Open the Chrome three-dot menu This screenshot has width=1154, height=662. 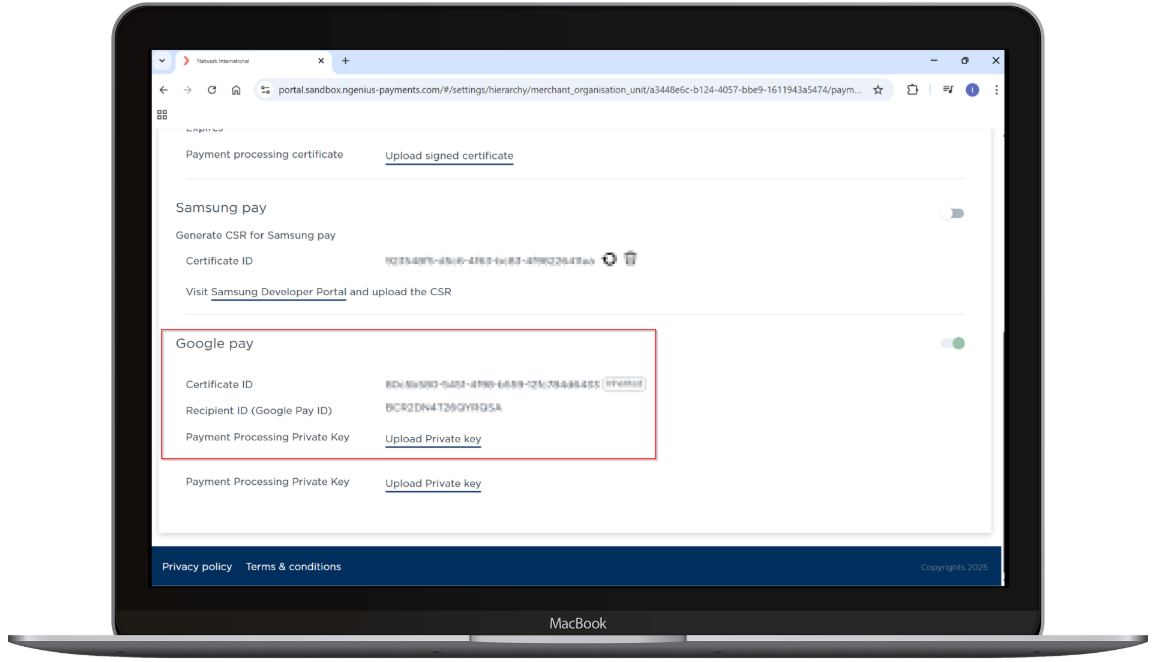pyautogui.click(x=997, y=90)
